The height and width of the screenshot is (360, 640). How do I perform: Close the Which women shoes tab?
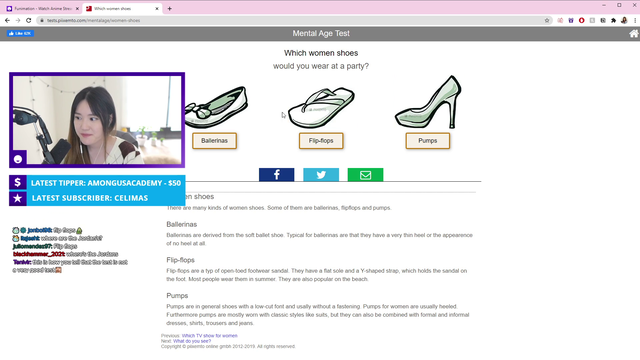click(157, 9)
